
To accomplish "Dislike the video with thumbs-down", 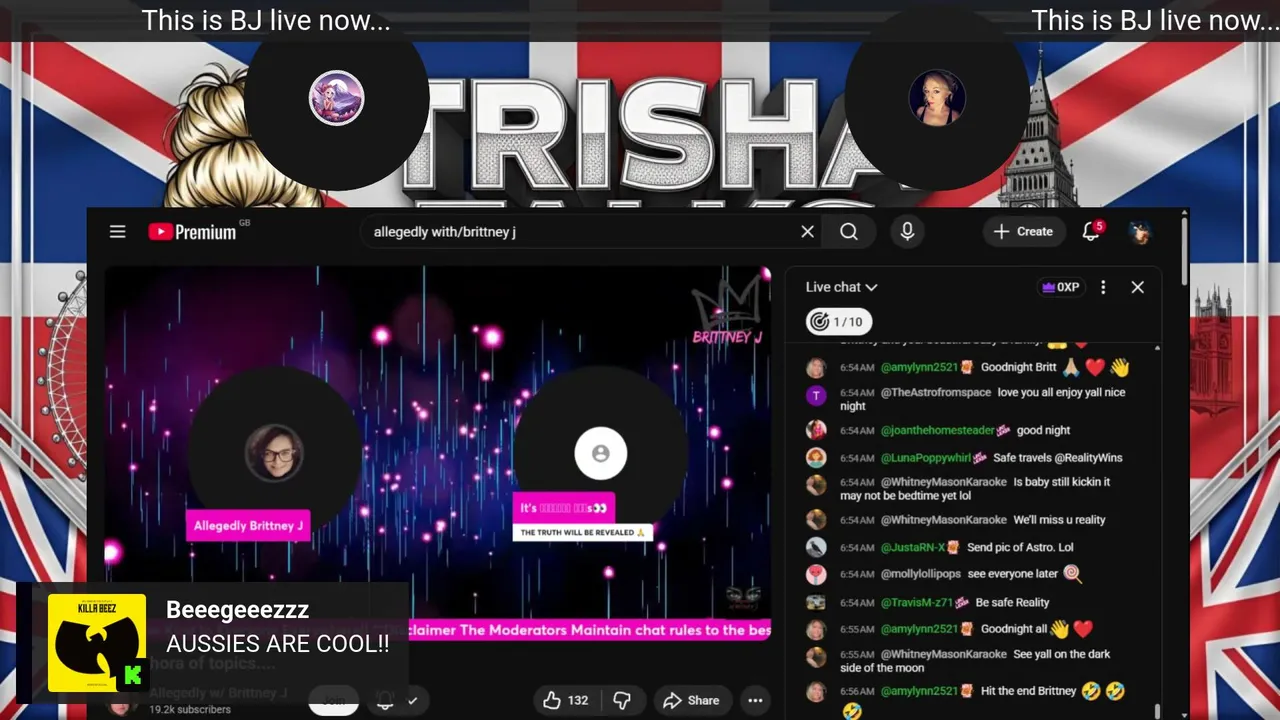I will tap(621, 700).
